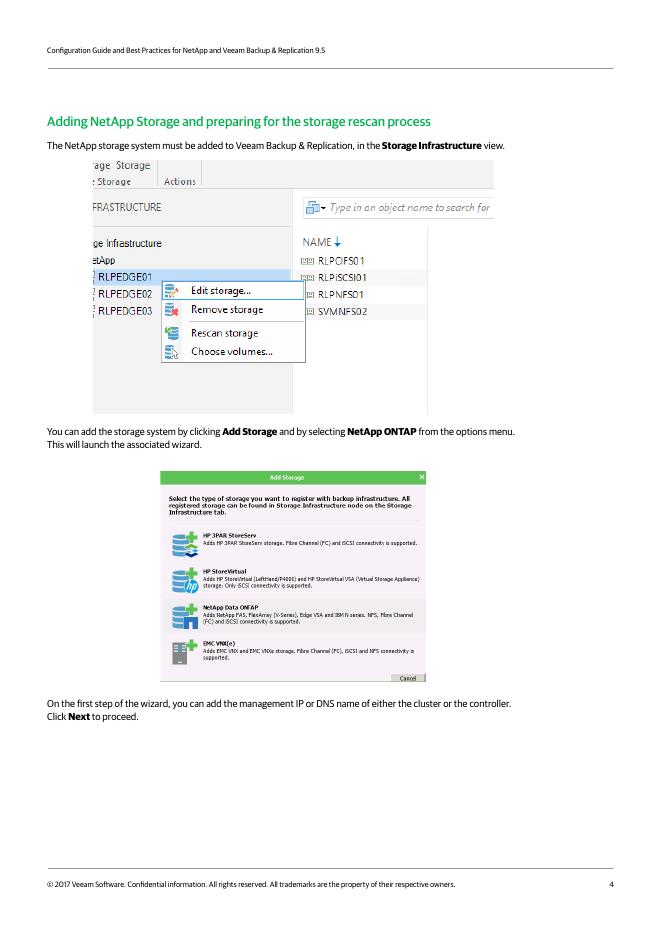Click the Storage ribbon label
Screen dimensions: 662x936
(x=133, y=165)
